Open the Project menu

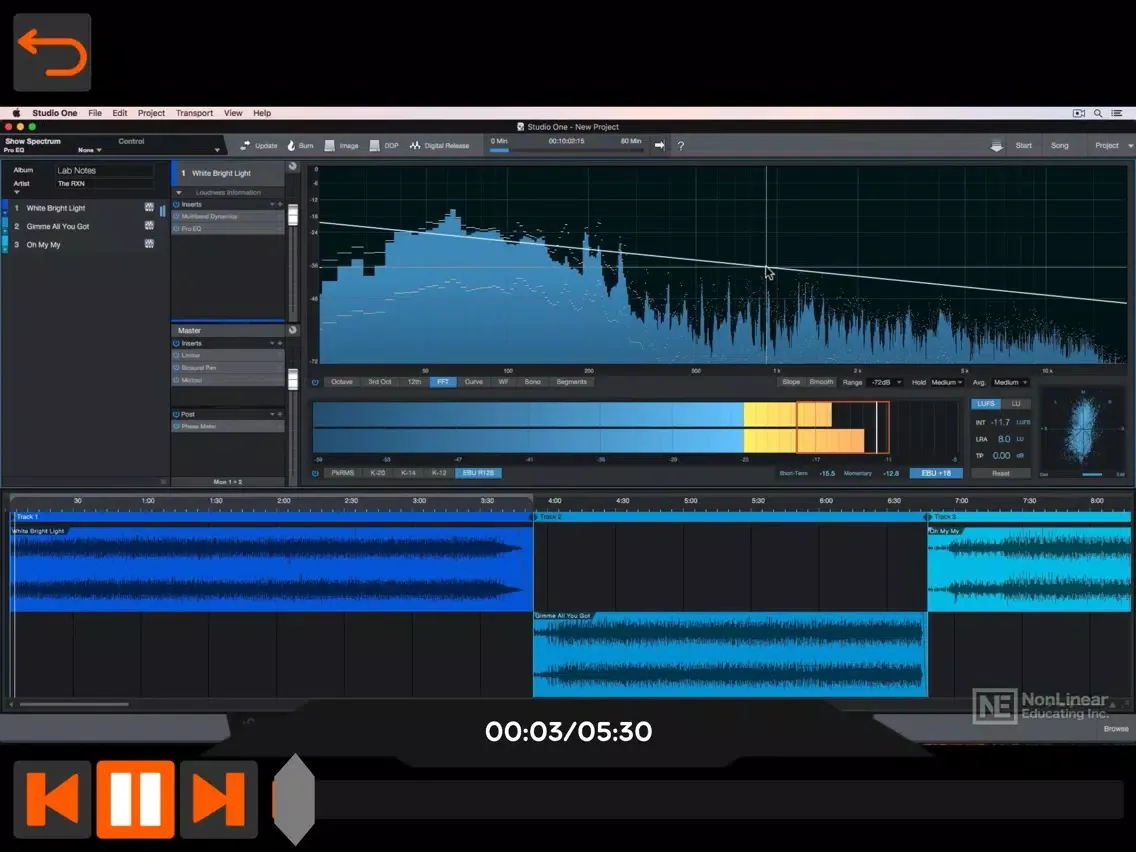coord(151,113)
